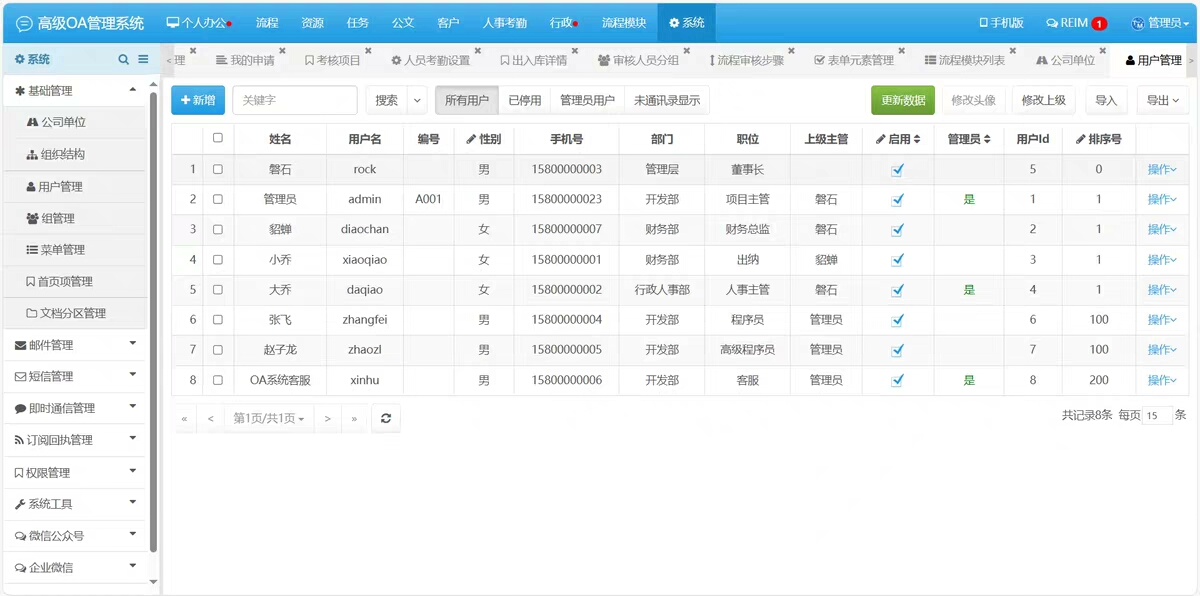
Task: Open the 导出 dropdown
Action: tap(1163, 100)
